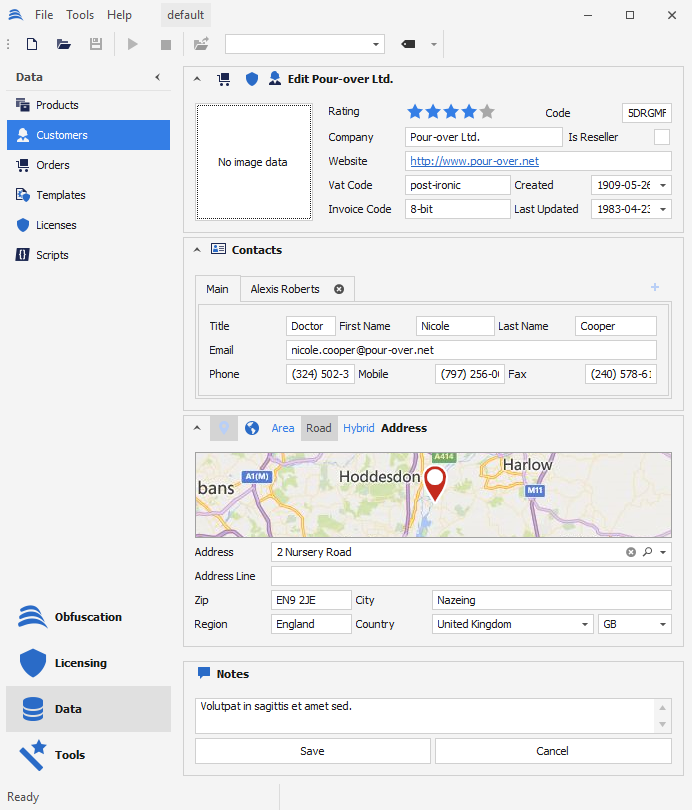Screen dimensions: 692x810
Task: Switch map to Hybrid view
Action: pos(358,428)
